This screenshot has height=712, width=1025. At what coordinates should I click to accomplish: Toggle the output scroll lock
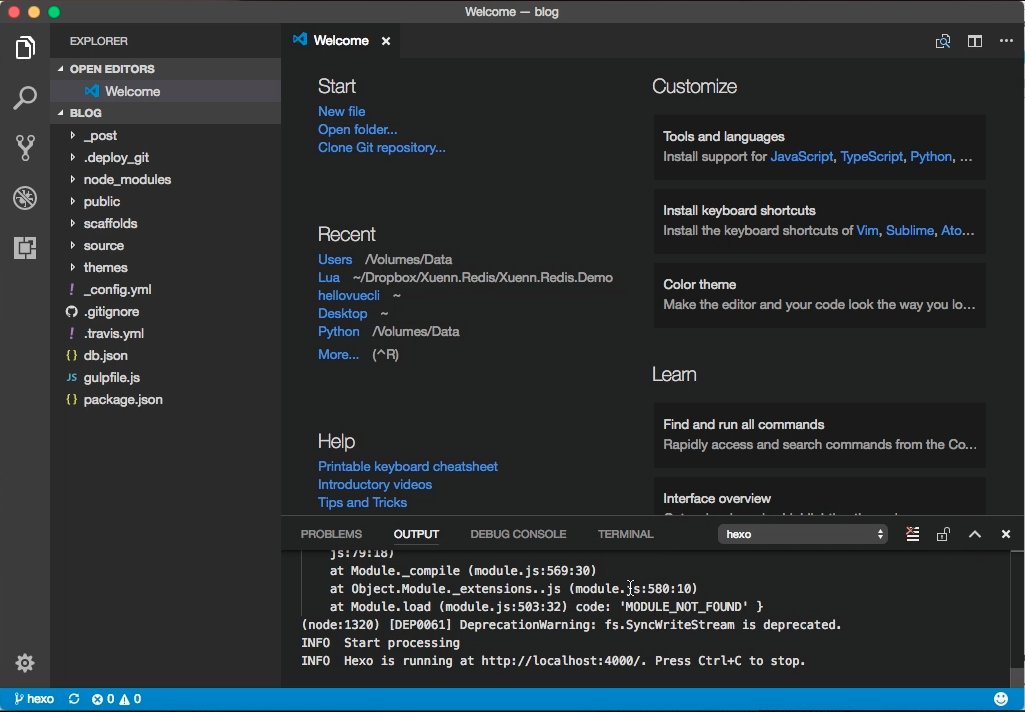coord(943,534)
